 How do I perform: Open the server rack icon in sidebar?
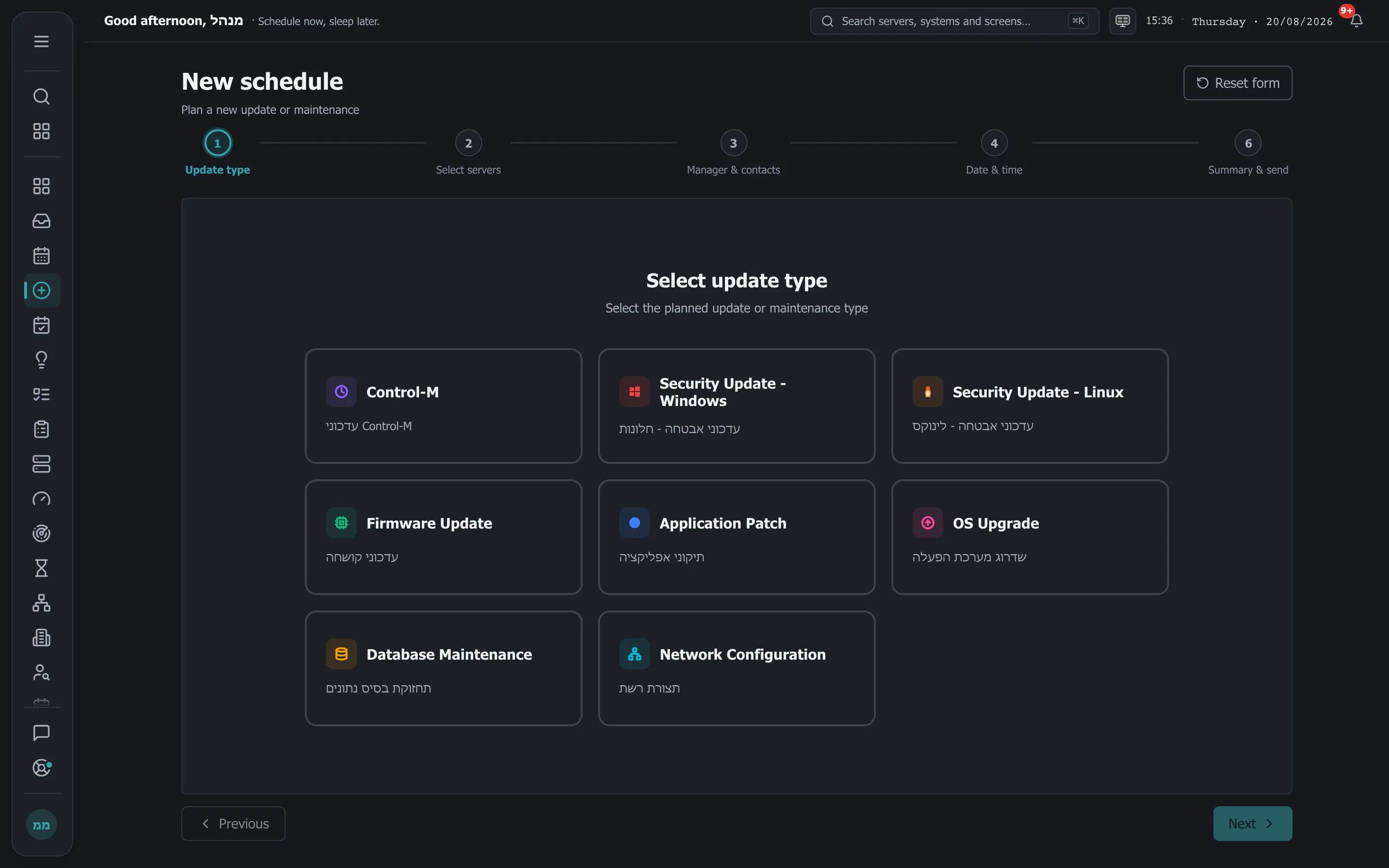click(41, 464)
